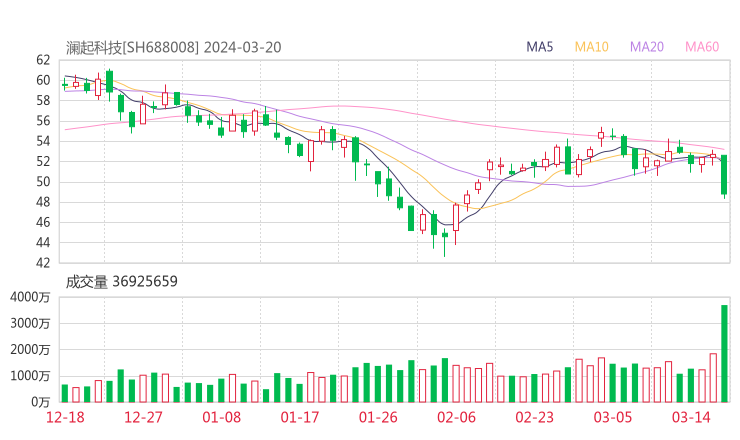Click the 4000万 volume axis label
Image resolution: width=740 pixels, height=440 pixels.
click(x=30, y=297)
